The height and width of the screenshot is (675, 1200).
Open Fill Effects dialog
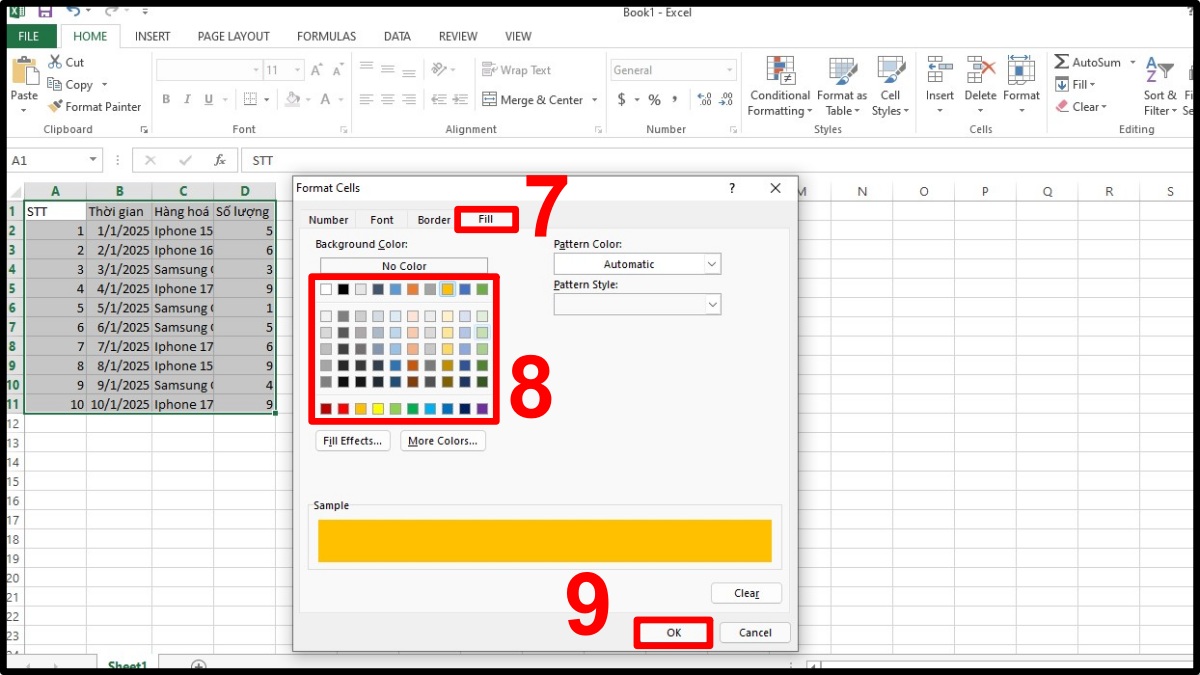(x=351, y=441)
